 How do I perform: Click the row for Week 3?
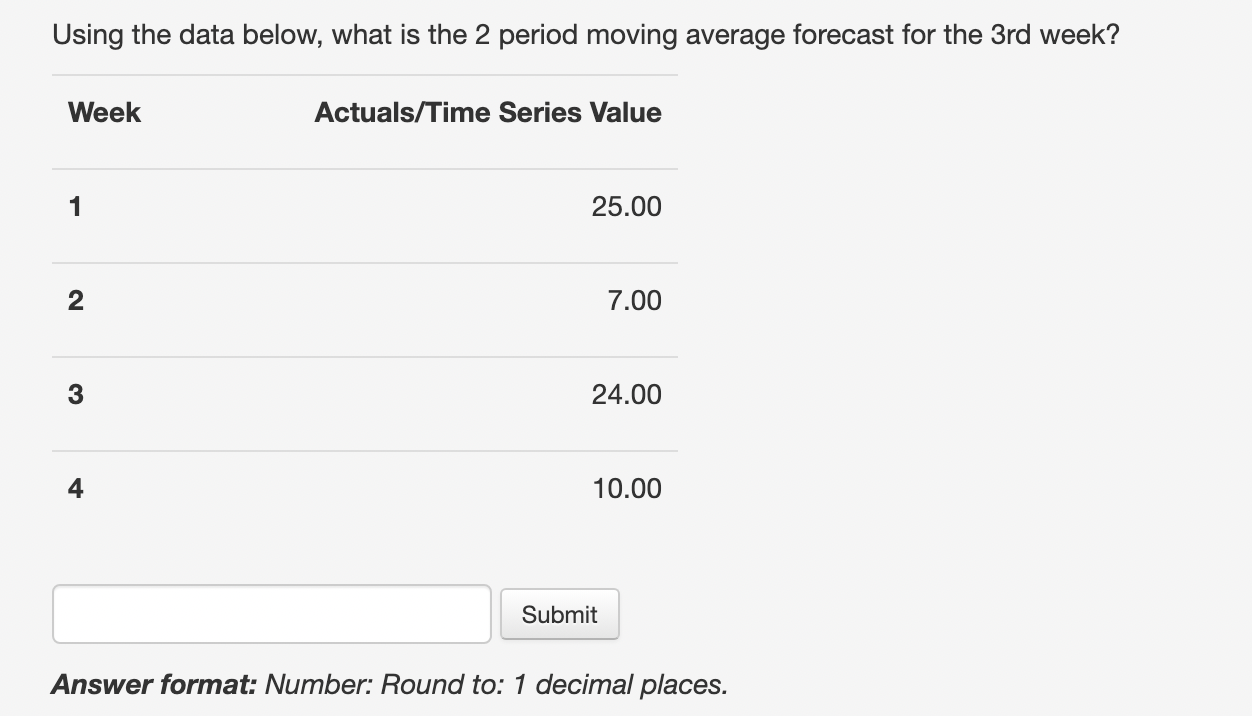365,394
